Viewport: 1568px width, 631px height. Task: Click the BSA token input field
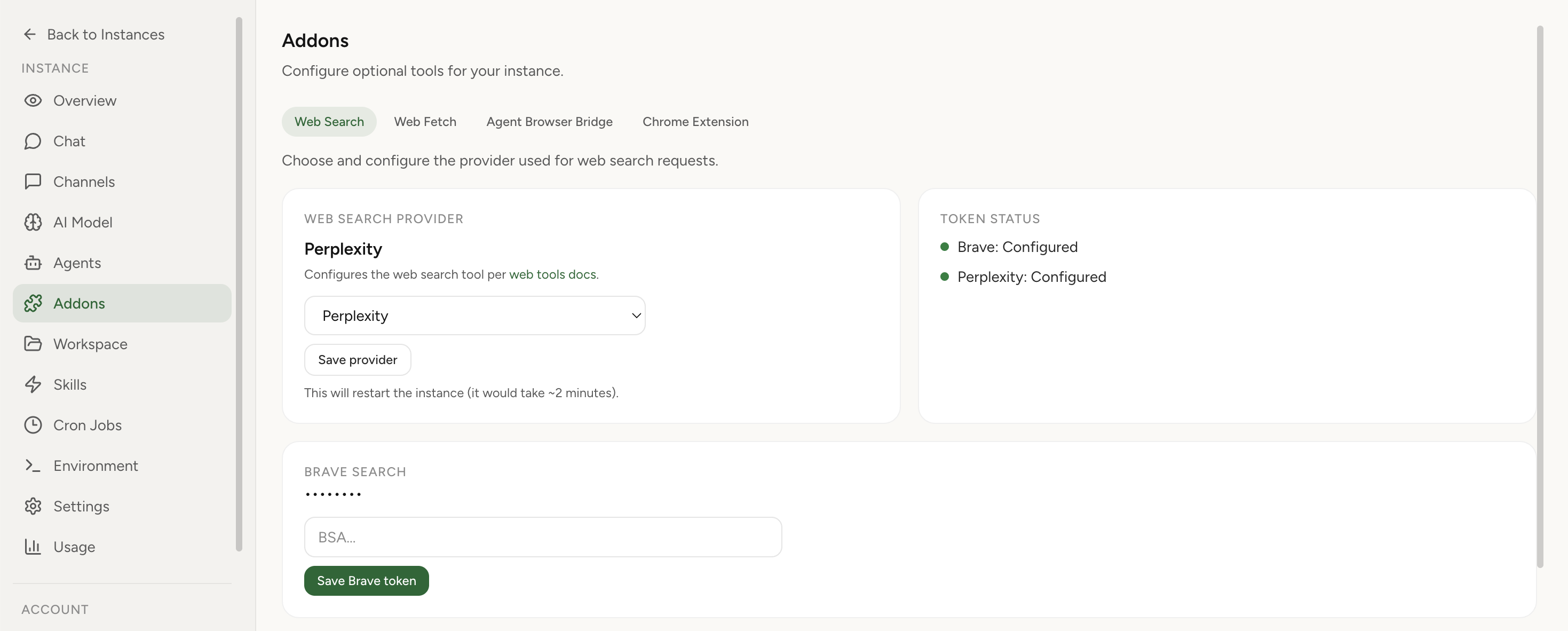[x=542, y=537]
